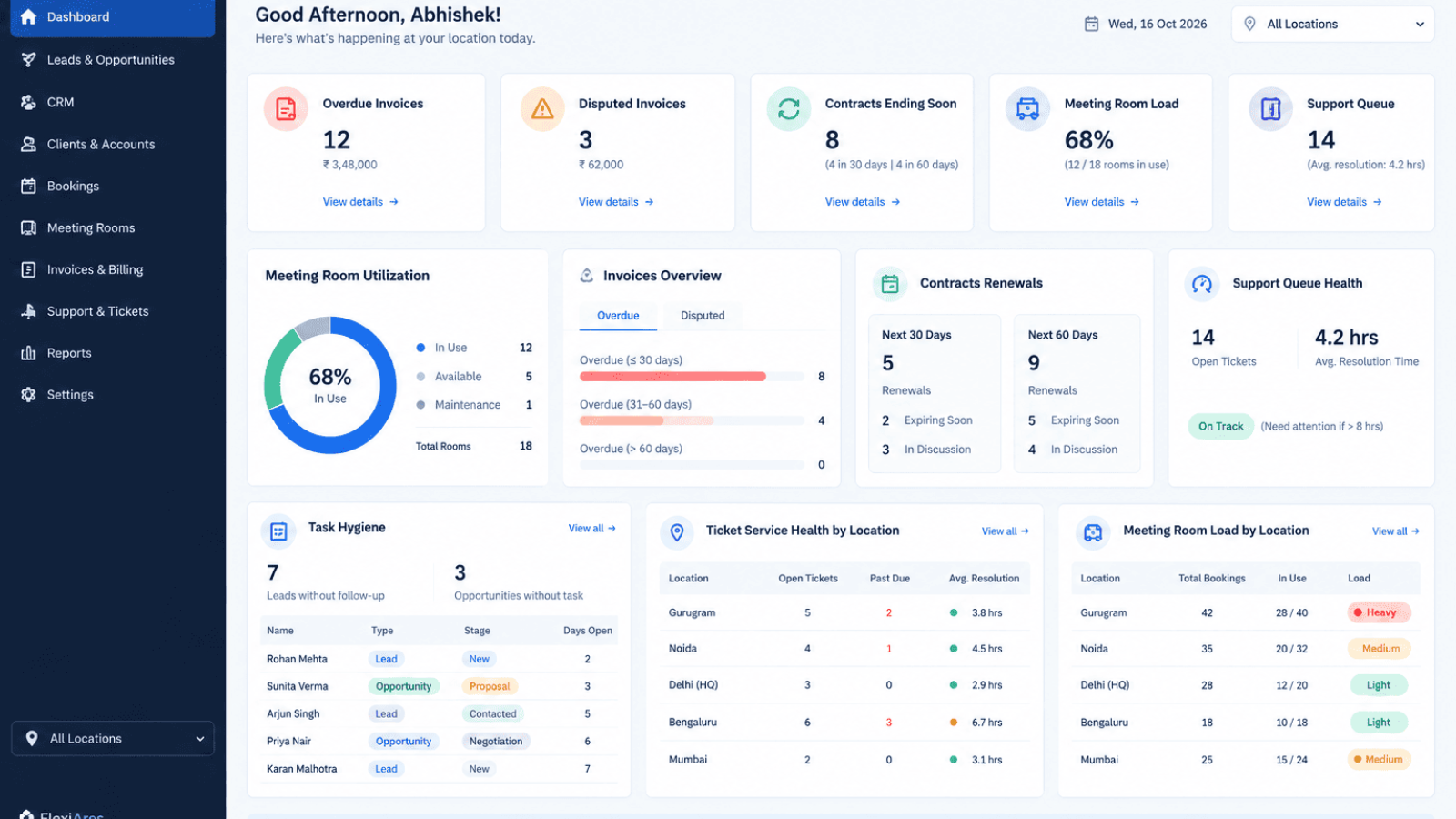Click the Overdue Invoices card icon
1456x819 pixels.
pyautogui.click(x=286, y=109)
